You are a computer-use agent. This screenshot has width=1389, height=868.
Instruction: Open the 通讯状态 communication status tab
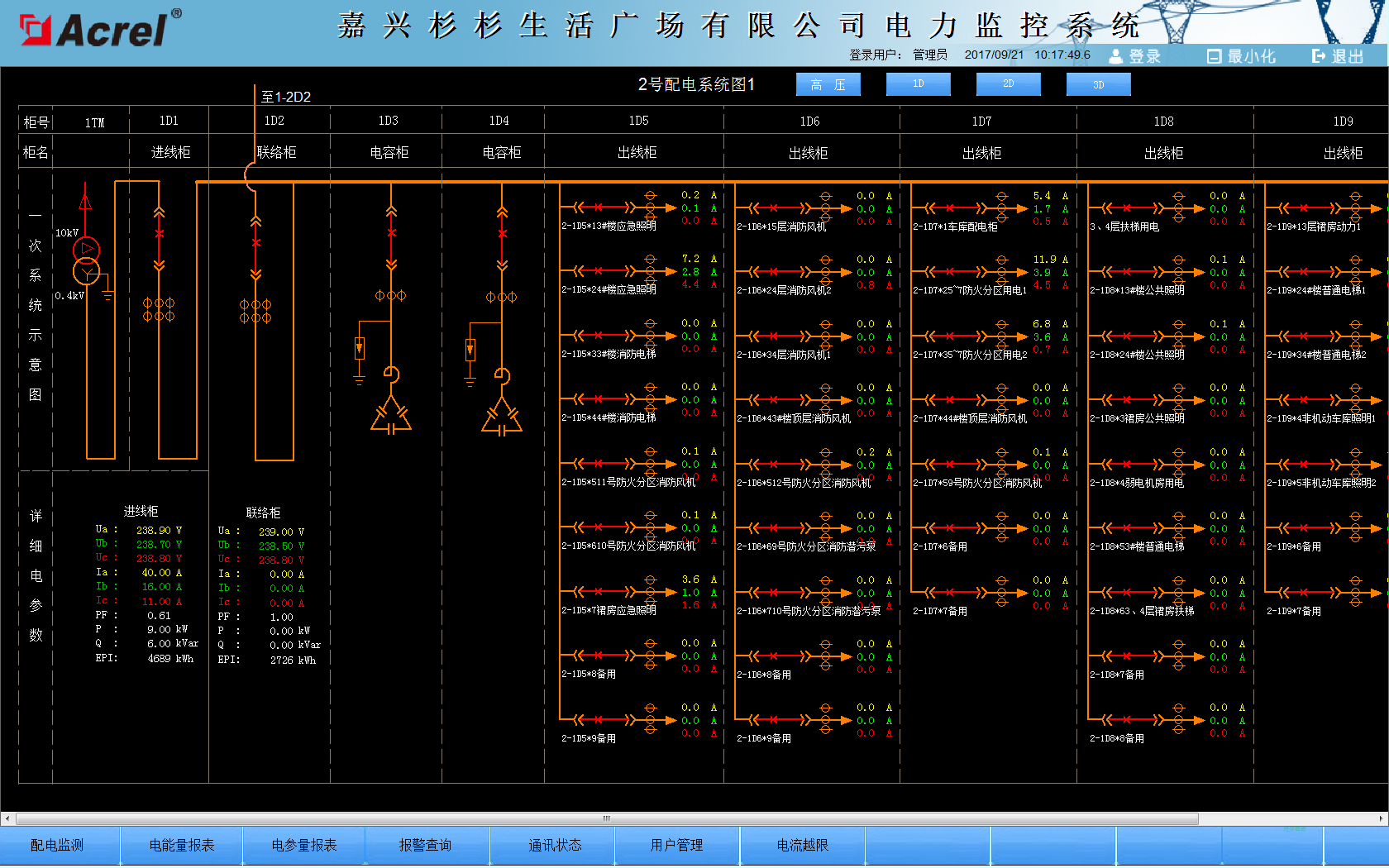(x=555, y=845)
